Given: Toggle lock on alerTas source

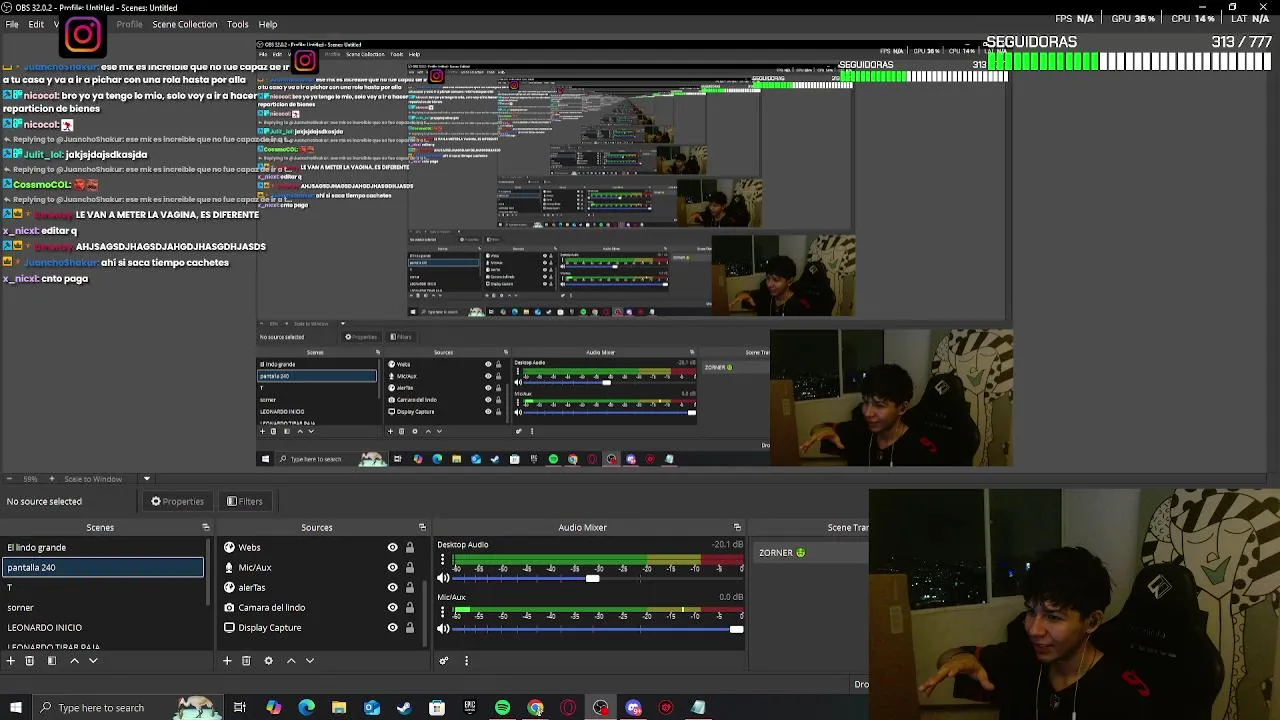Looking at the screenshot, I should click(x=409, y=588).
